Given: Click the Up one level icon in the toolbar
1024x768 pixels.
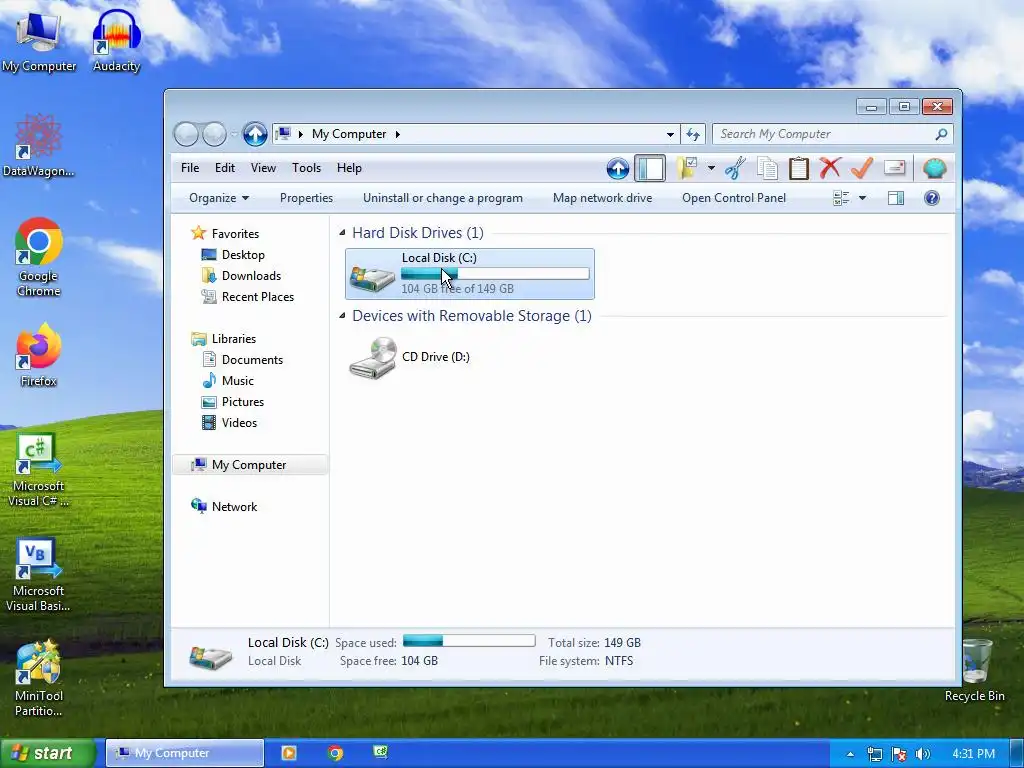Looking at the screenshot, I should click(618, 168).
